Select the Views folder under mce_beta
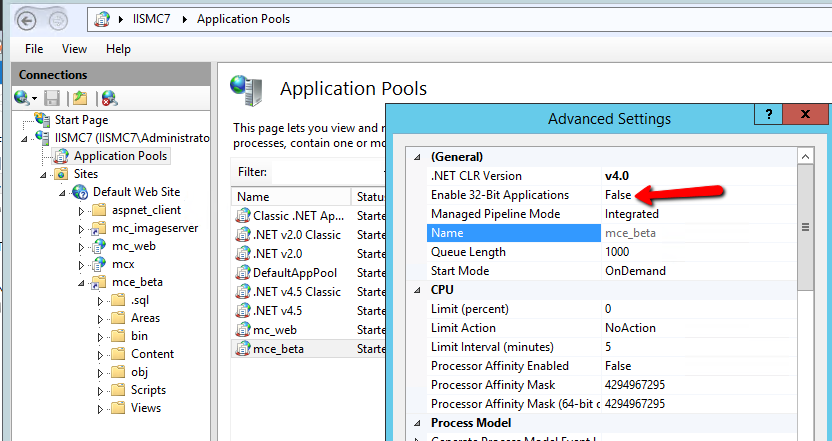This screenshot has height=441, width=832. click(146, 408)
